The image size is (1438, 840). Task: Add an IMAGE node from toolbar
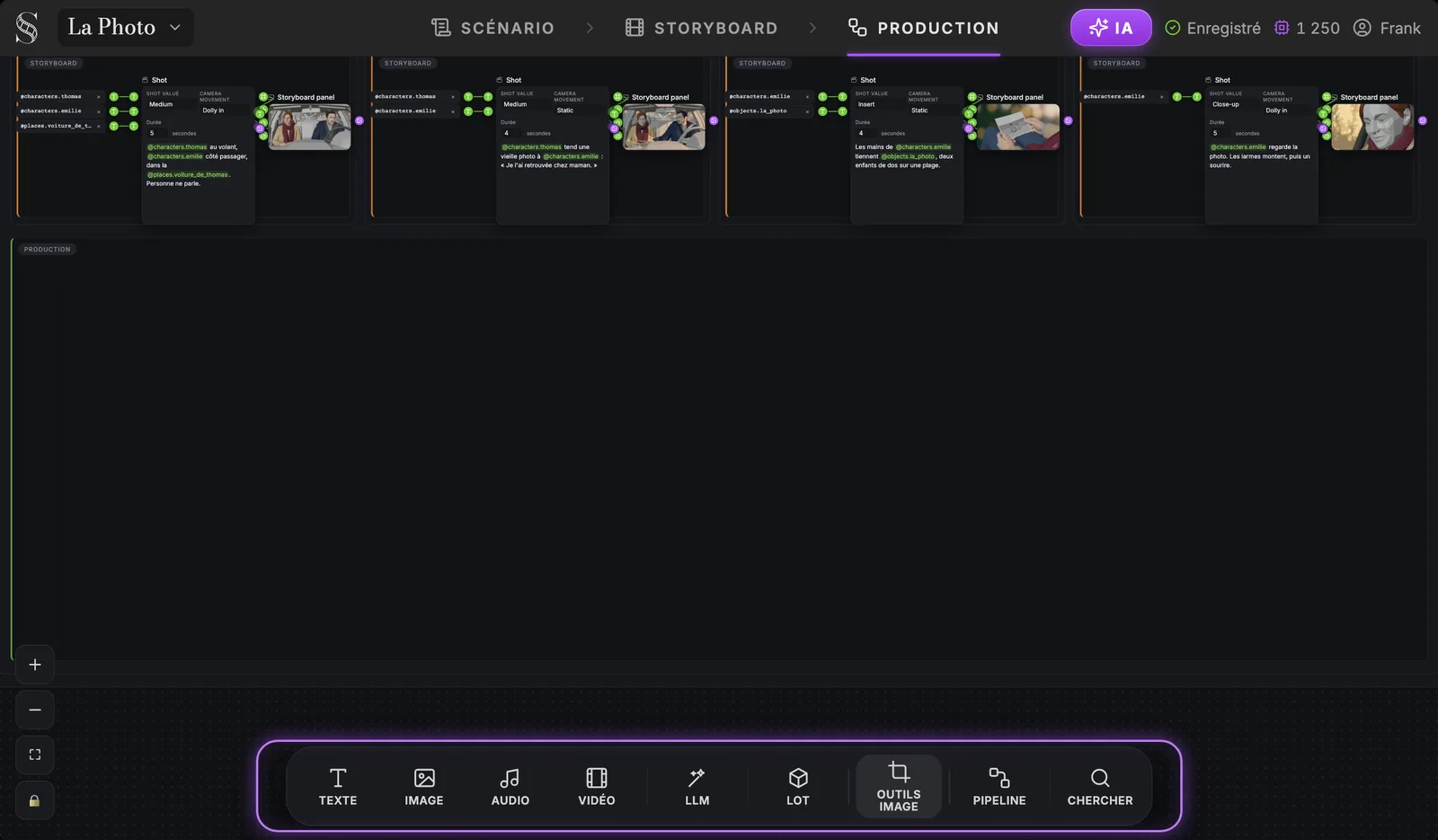(424, 787)
